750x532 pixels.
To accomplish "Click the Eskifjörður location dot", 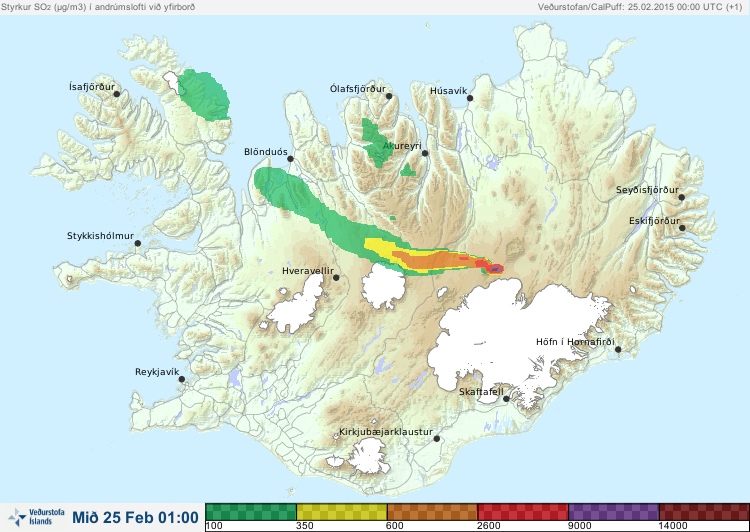I will click(682, 228).
